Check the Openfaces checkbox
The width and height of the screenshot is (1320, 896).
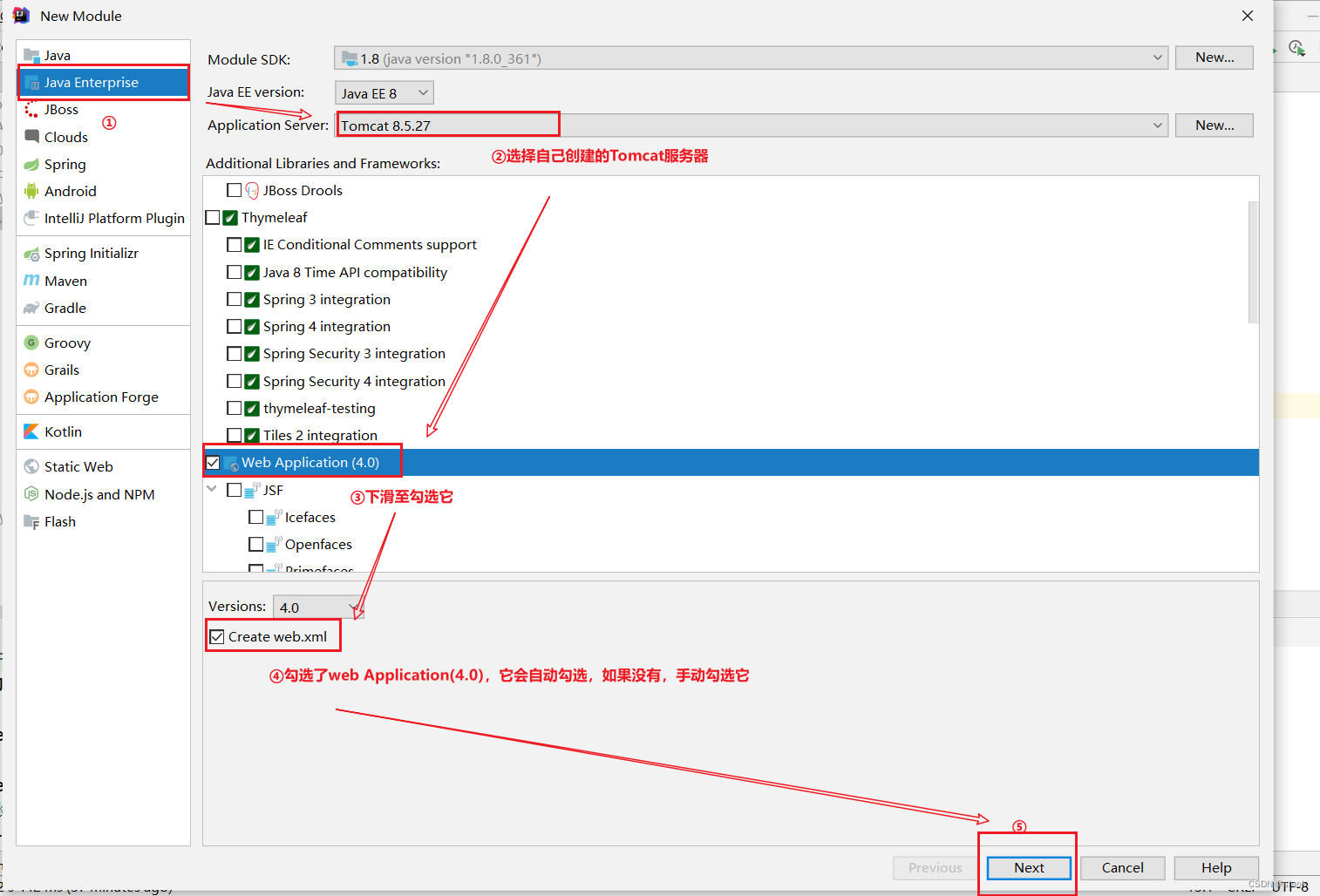point(255,544)
